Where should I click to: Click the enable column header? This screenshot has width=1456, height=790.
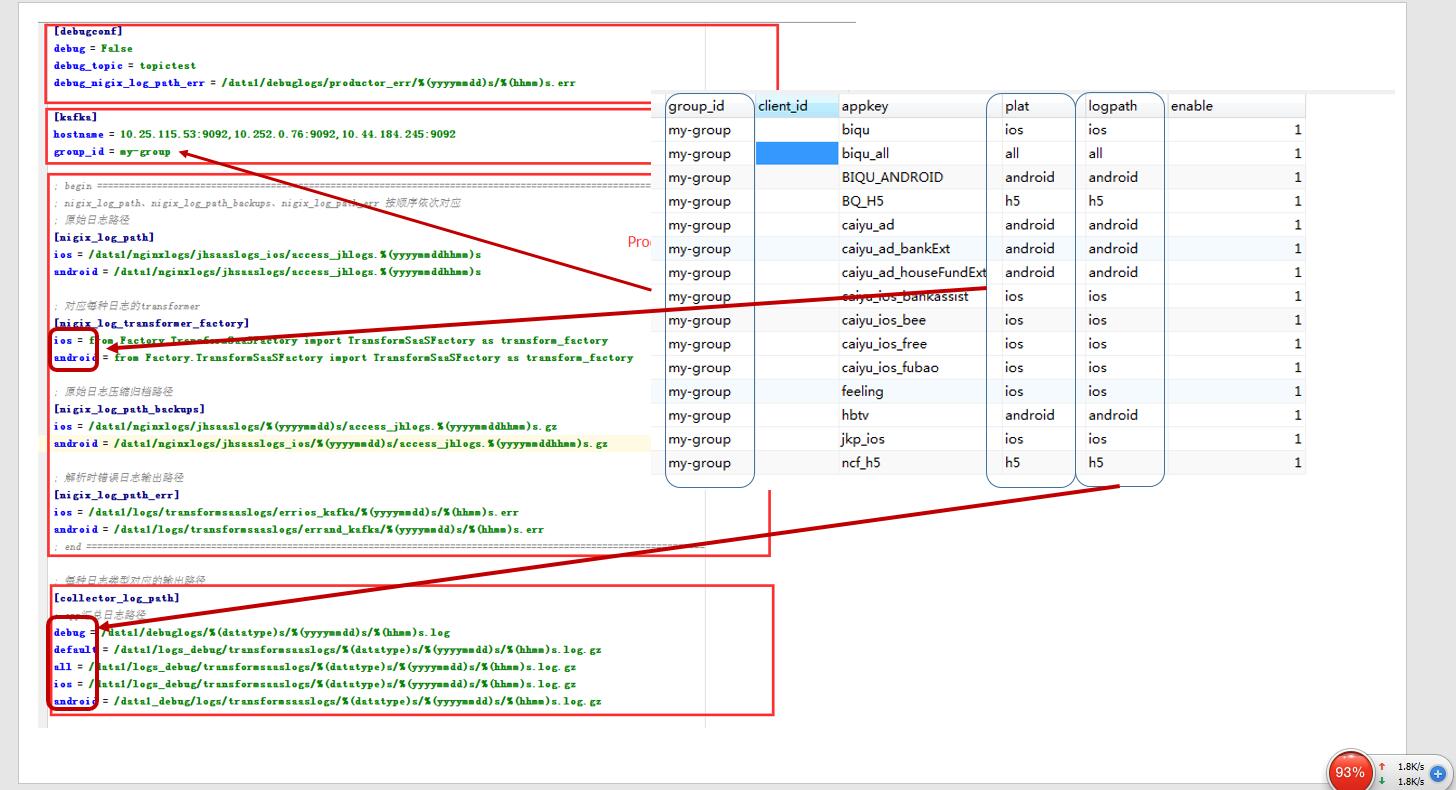pyautogui.click(x=1192, y=106)
